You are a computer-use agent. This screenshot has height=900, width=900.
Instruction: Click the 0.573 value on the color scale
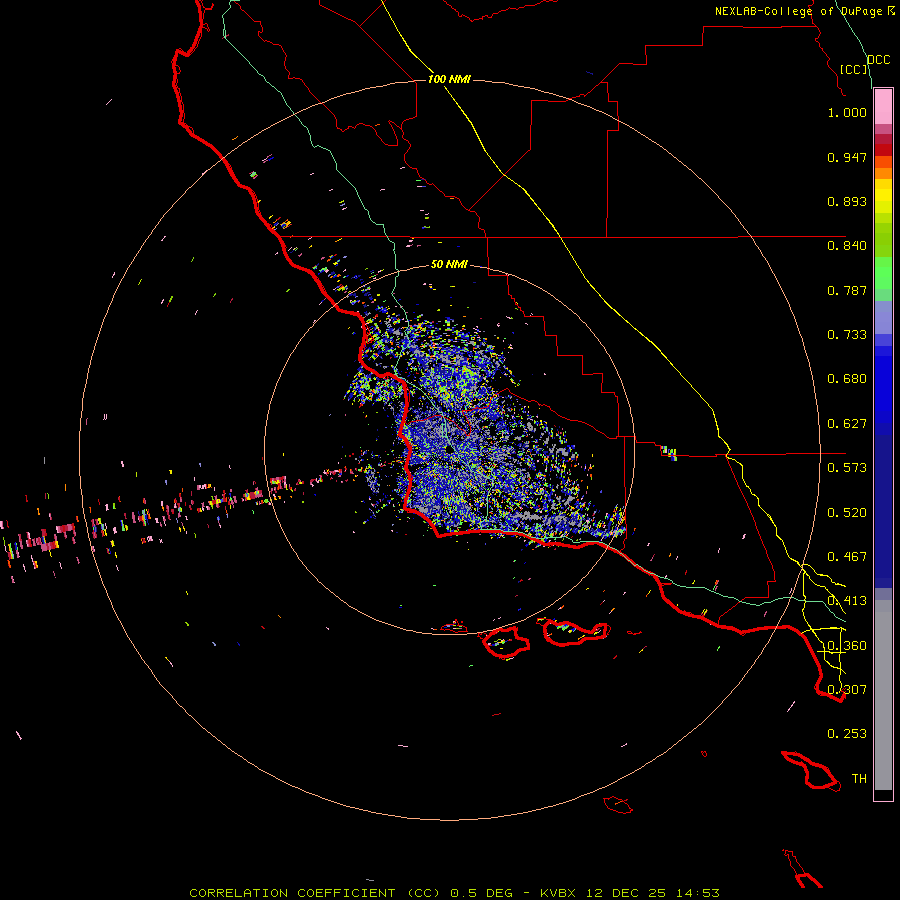coord(847,468)
